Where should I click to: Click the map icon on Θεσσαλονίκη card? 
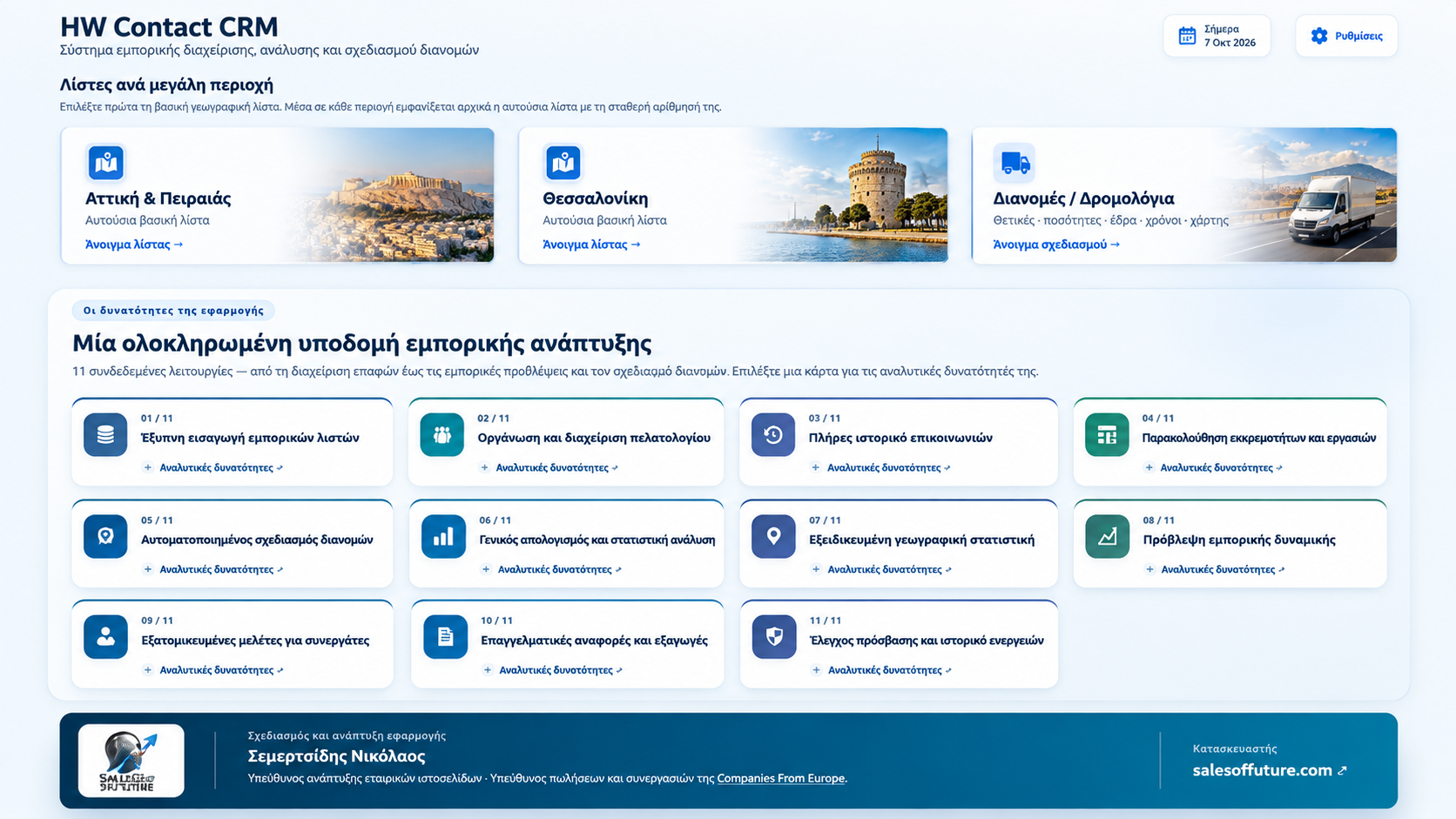coord(563,163)
